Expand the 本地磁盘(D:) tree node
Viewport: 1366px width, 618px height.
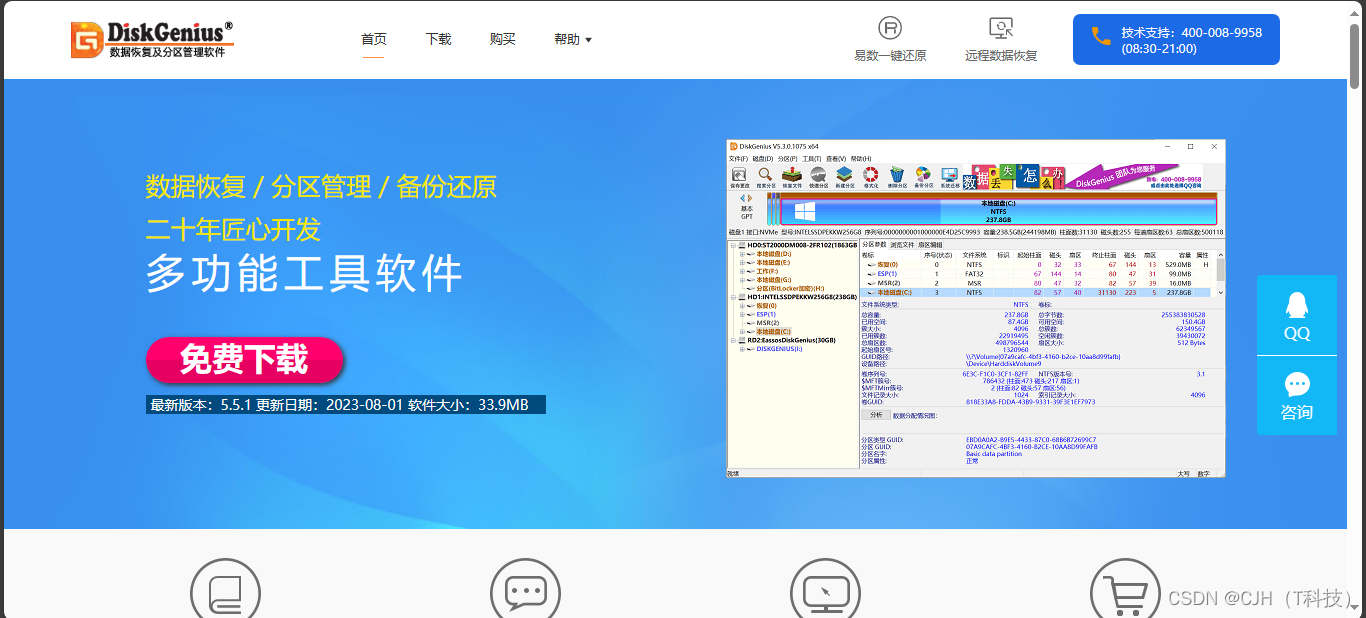[742, 254]
